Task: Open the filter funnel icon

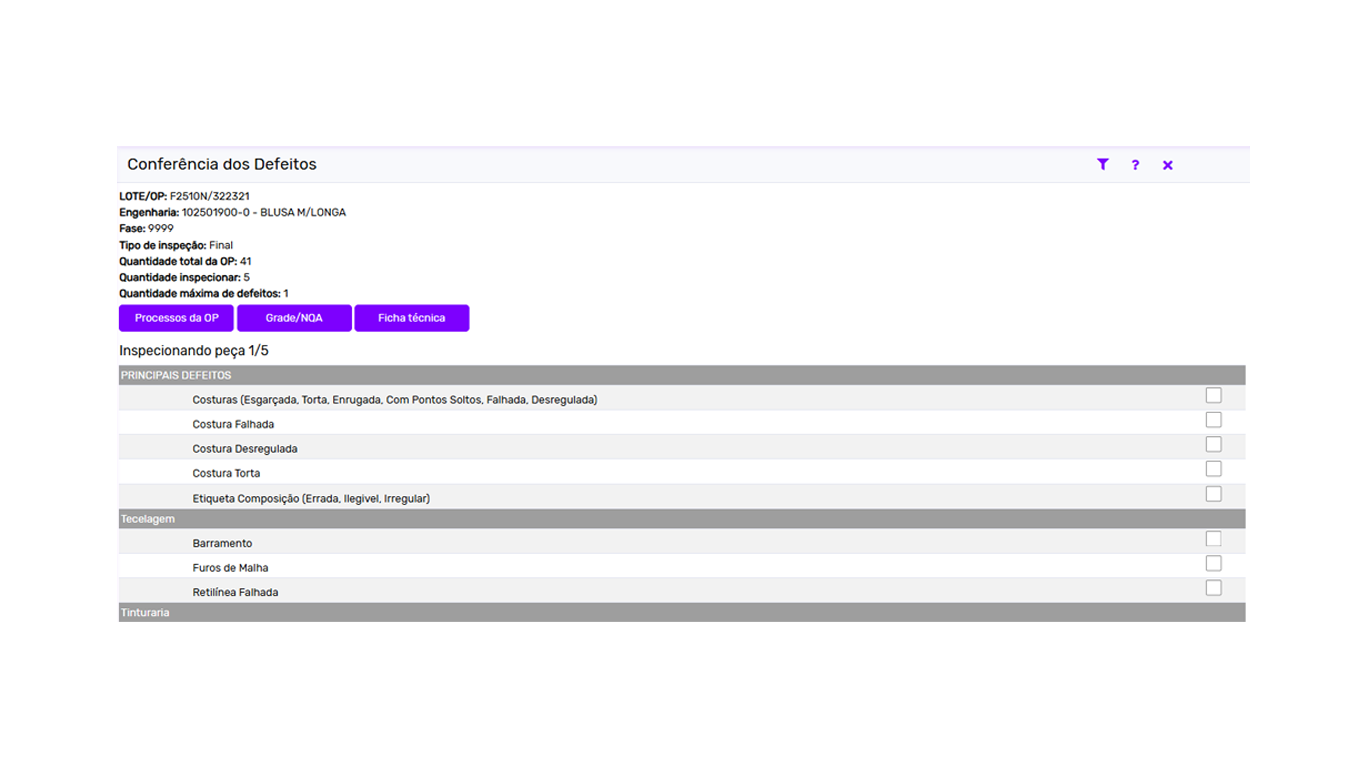Action: (x=1102, y=165)
